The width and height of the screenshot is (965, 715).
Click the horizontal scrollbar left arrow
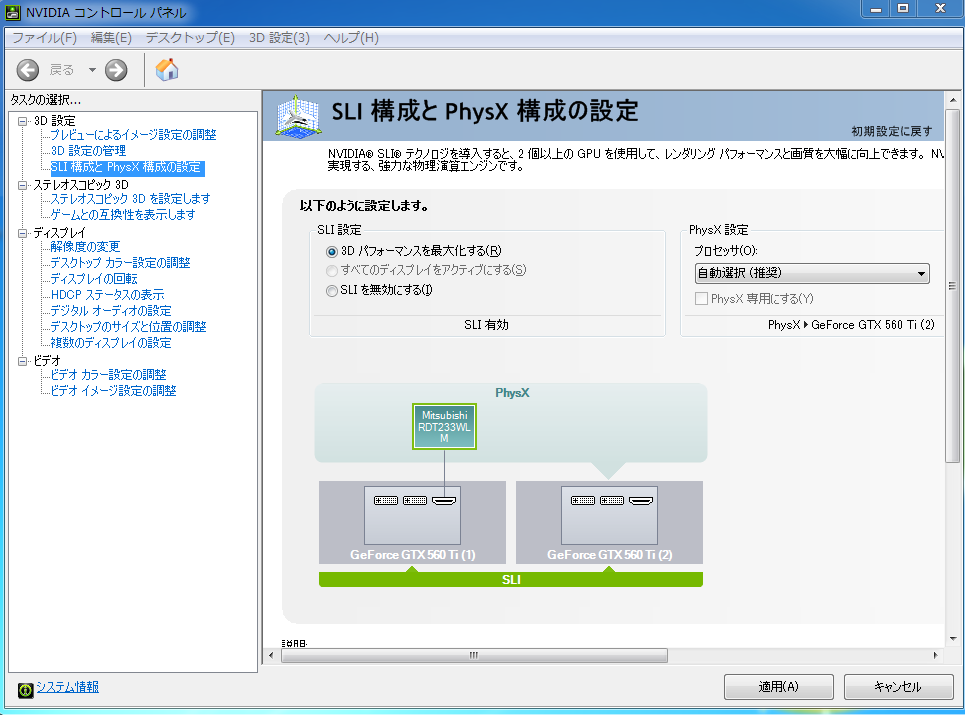point(271,655)
